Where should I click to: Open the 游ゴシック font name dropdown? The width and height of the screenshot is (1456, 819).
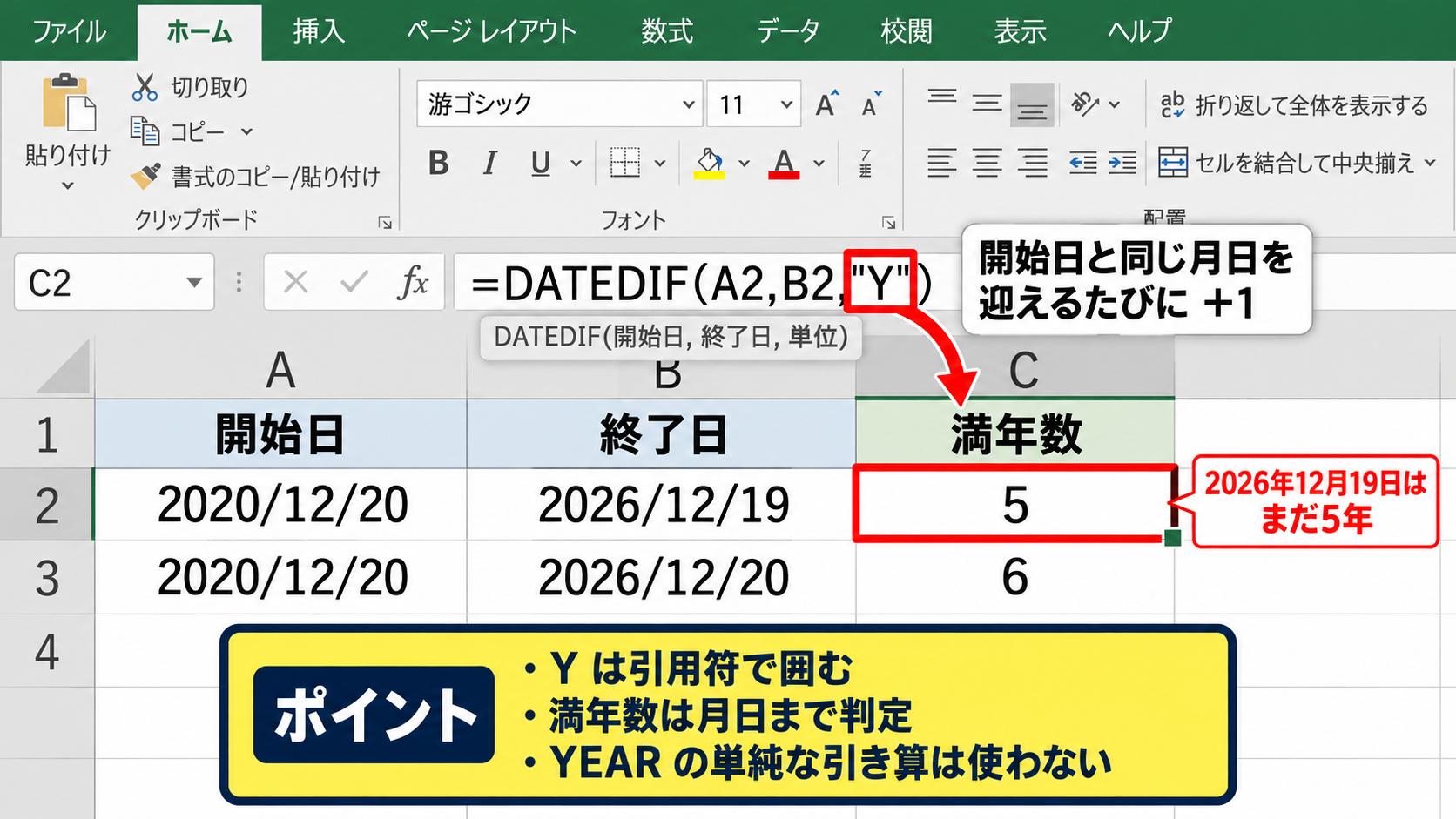tap(688, 104)
